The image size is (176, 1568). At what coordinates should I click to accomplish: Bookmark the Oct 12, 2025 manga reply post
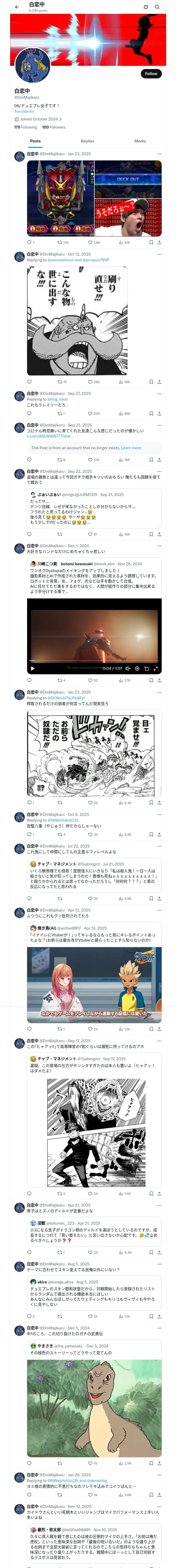point(151,382)
